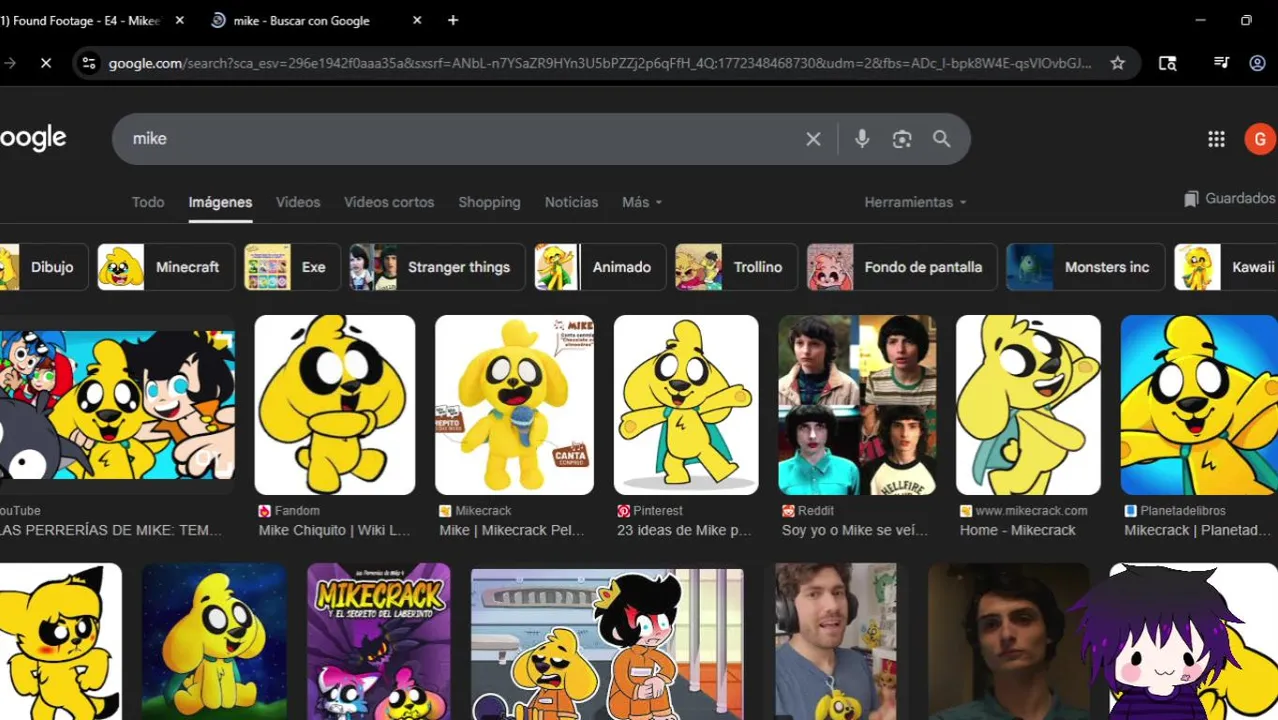Open Google Lens icon in Chrome toolbar

pyautogui.click(x=1167, y=63)
